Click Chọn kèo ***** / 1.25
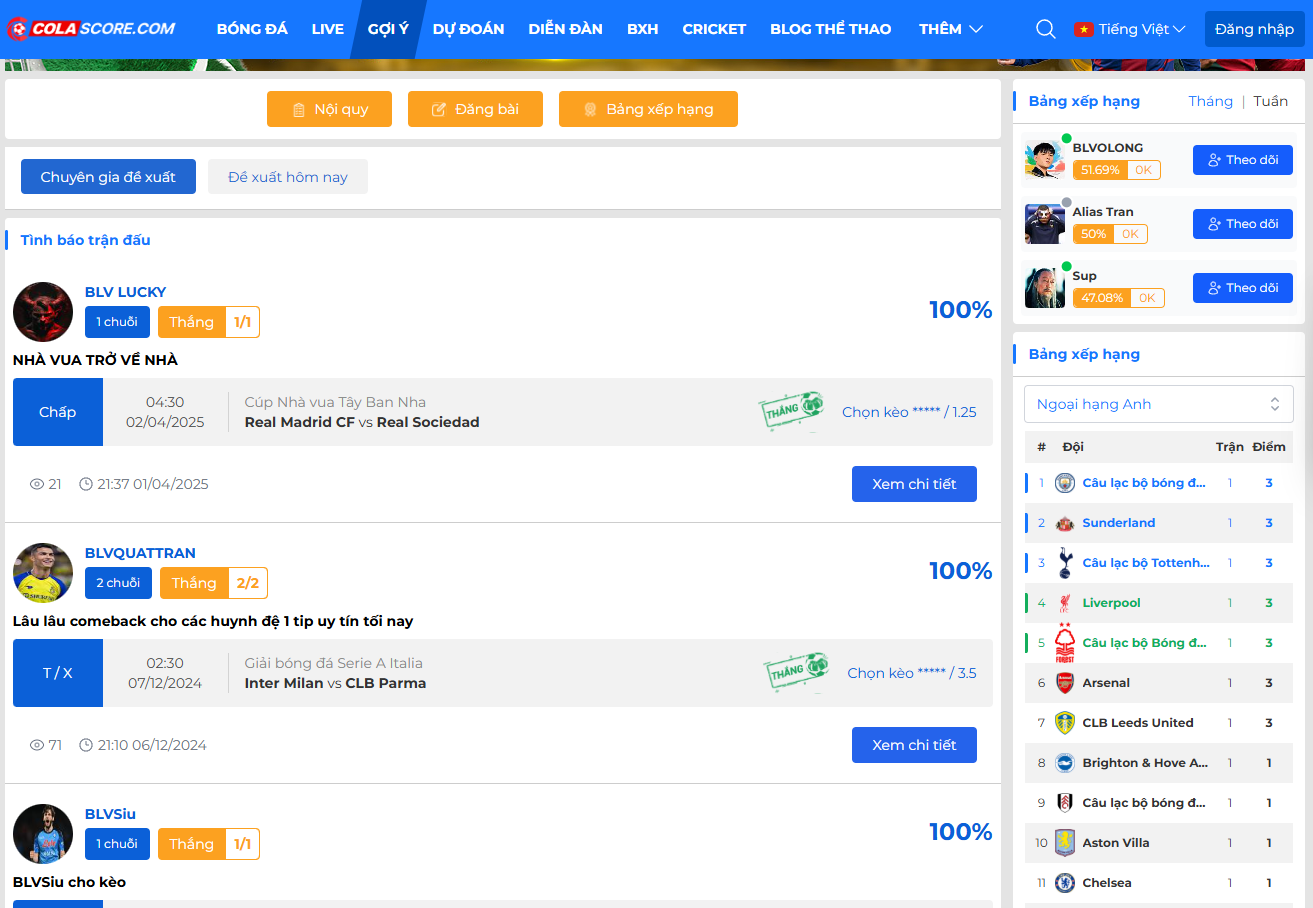This screenshot has height=908, width=1313. [909, 412]
